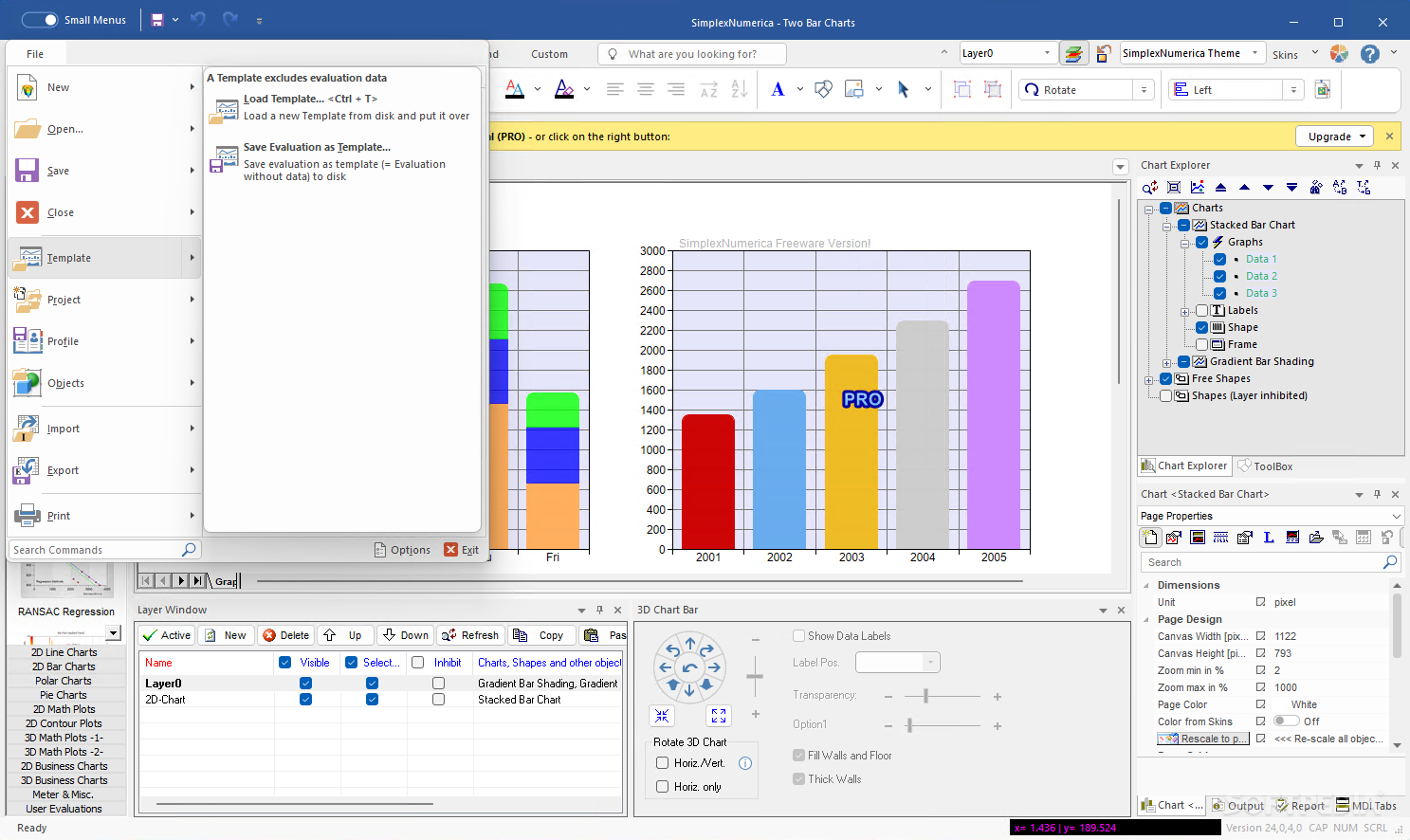This screenshot has width=1410, height=840.
Task: Enable Show Data Labels checkbox
Action: [799, 636]
